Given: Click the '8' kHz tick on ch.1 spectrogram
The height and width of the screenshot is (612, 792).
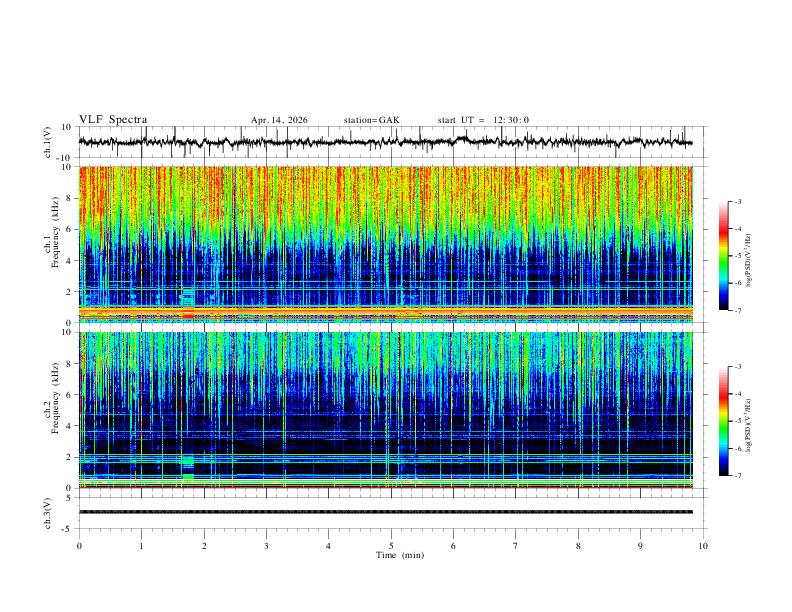Looking at the screenshot, I should (70, 198).
